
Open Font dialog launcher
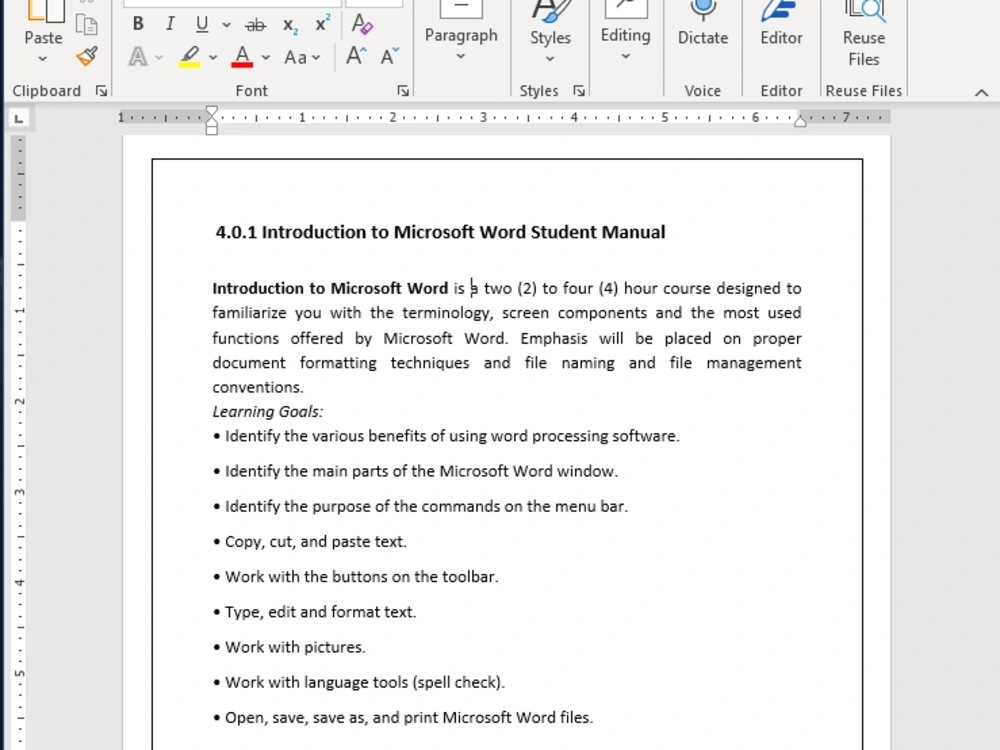pos(403,91)
